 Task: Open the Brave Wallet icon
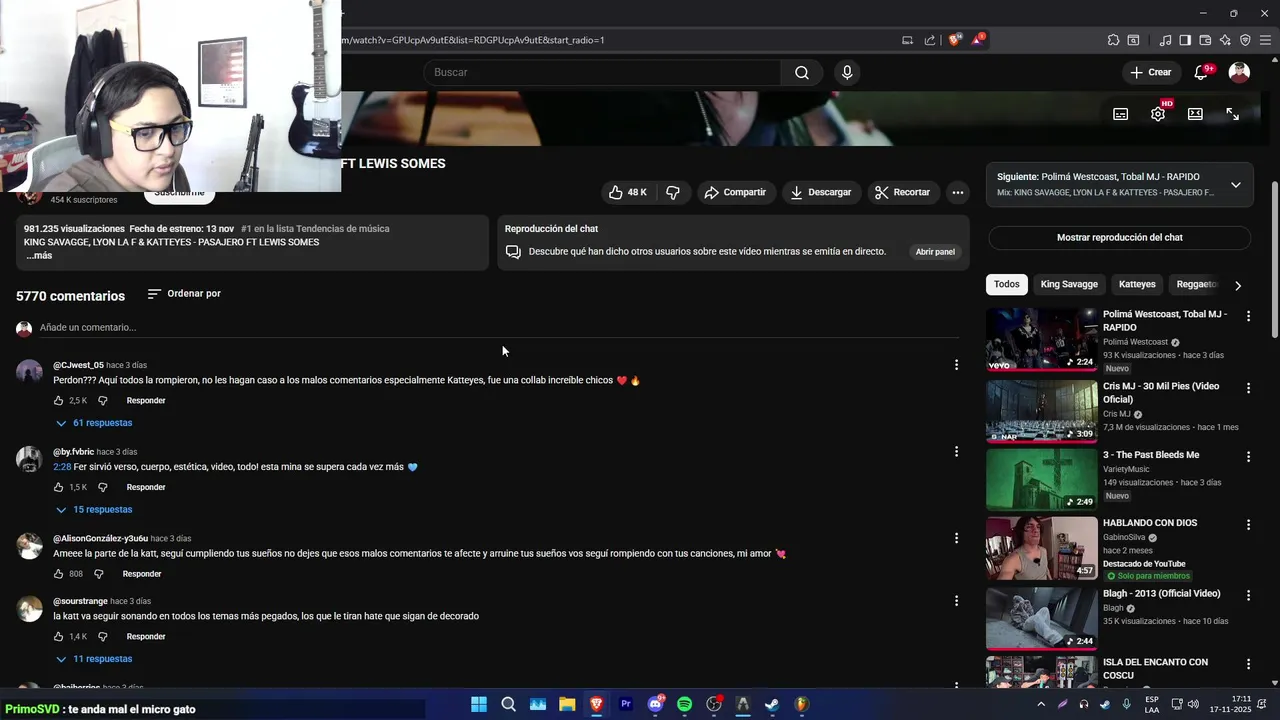[1205, 40]
